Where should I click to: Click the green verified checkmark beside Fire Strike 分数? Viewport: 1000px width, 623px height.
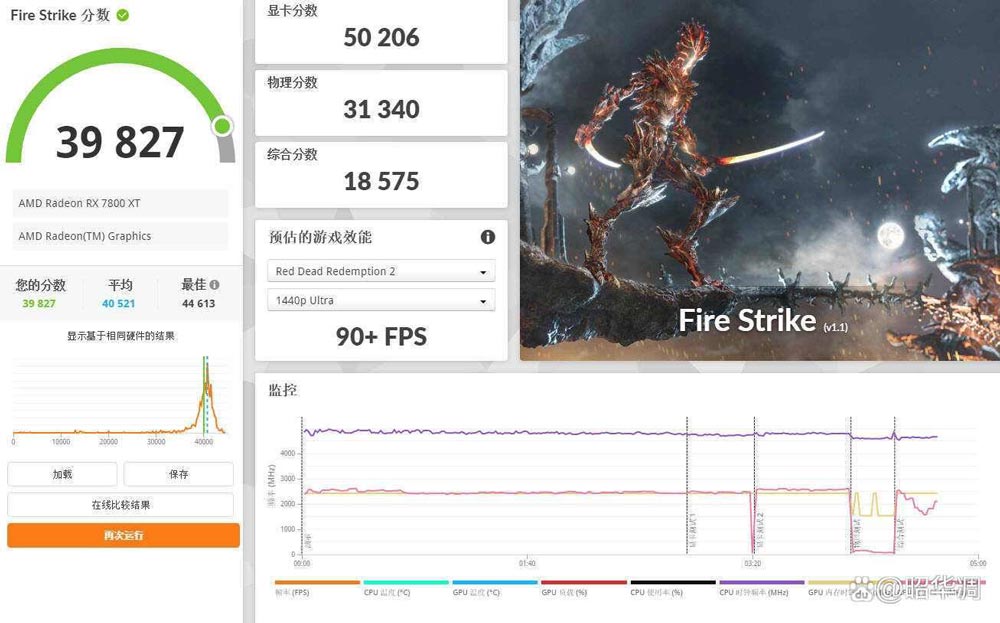[123, 15]
